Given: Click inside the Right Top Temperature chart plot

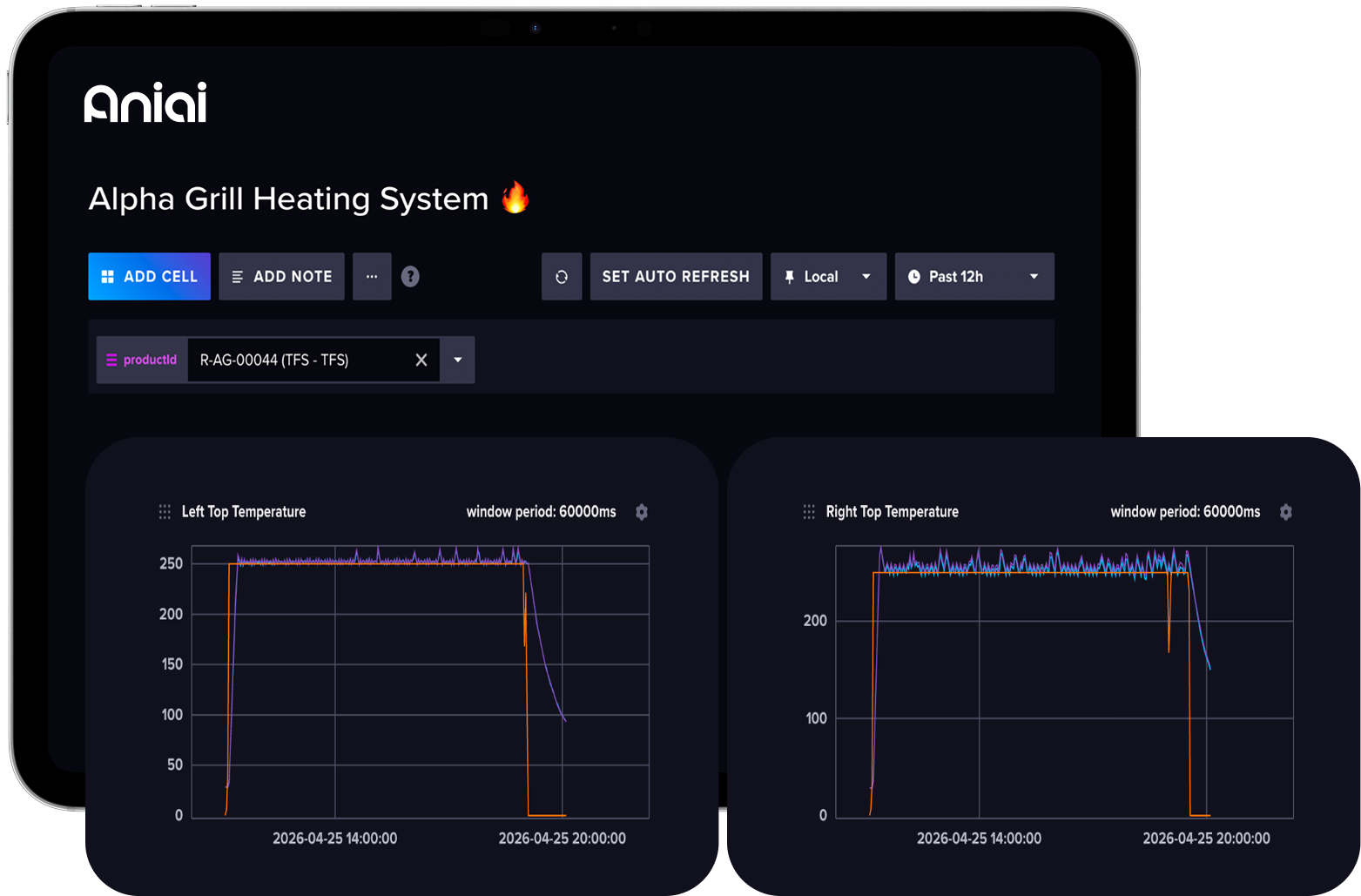Looking at the screenshot, I should coord(1064,682).
